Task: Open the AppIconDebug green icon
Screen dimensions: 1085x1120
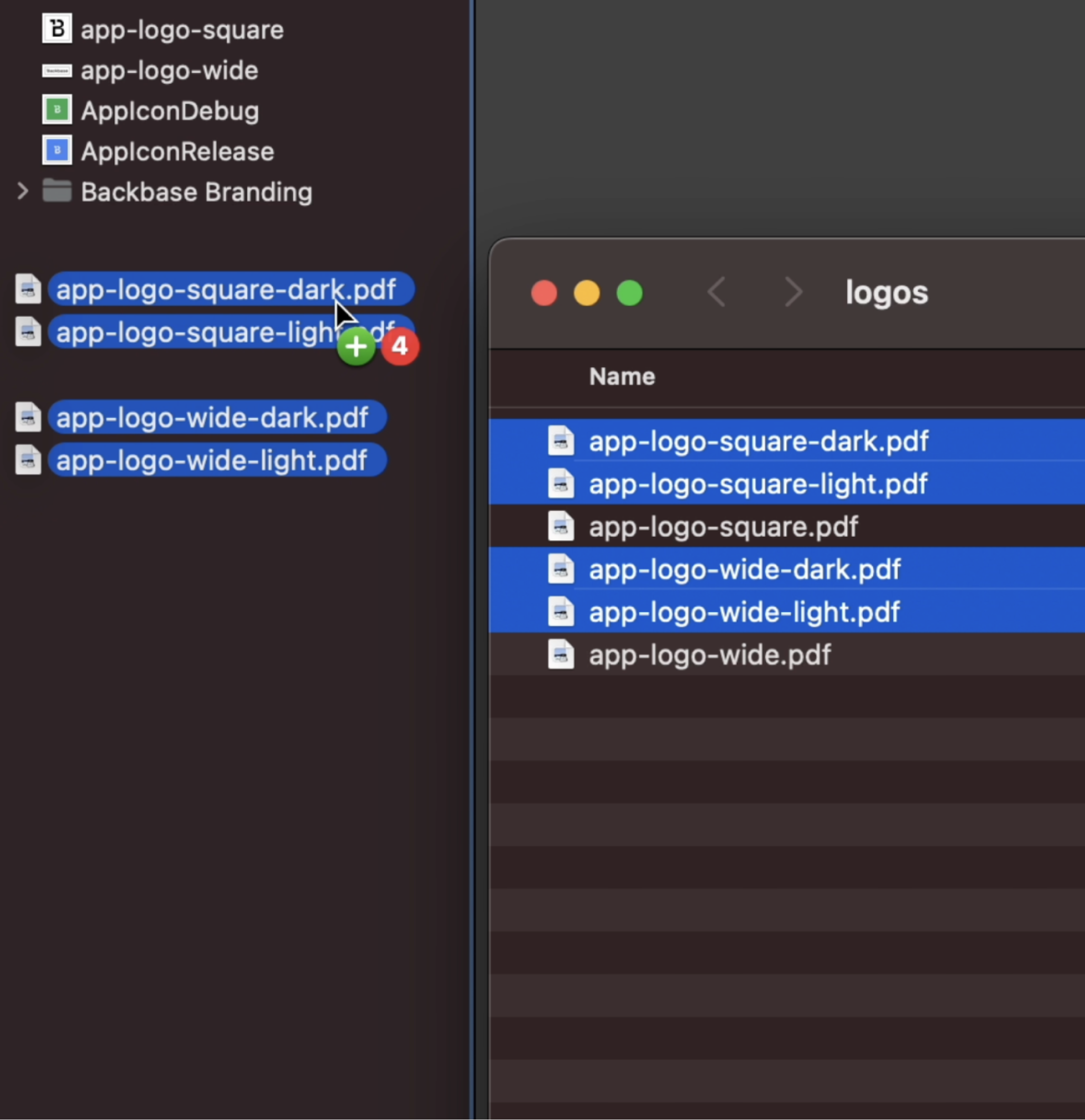Action: (56, 110)
